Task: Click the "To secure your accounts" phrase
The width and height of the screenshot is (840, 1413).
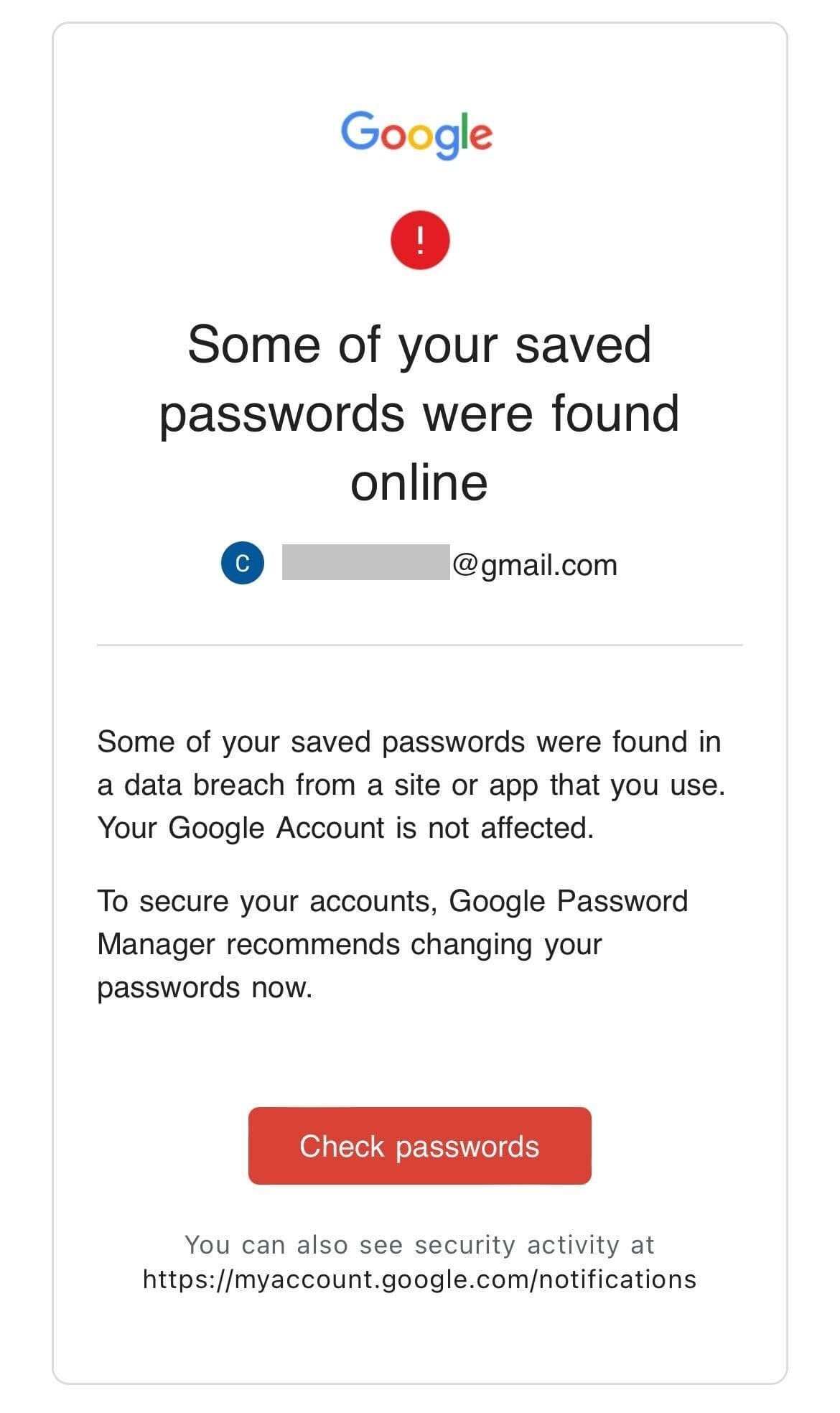Action: coord(267,901)
